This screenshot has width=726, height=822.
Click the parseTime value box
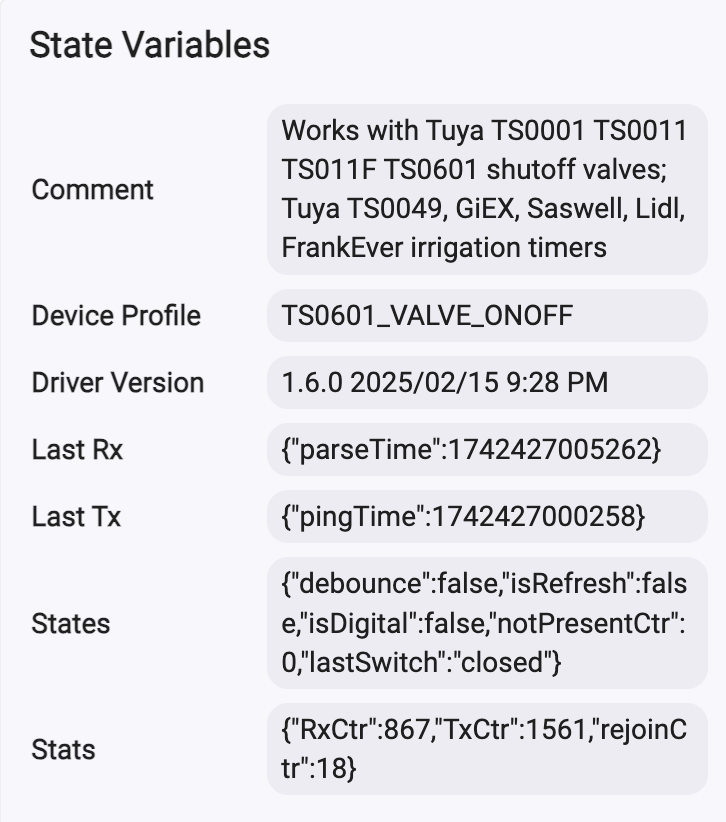pyautogui.click(x=487, y=450)
